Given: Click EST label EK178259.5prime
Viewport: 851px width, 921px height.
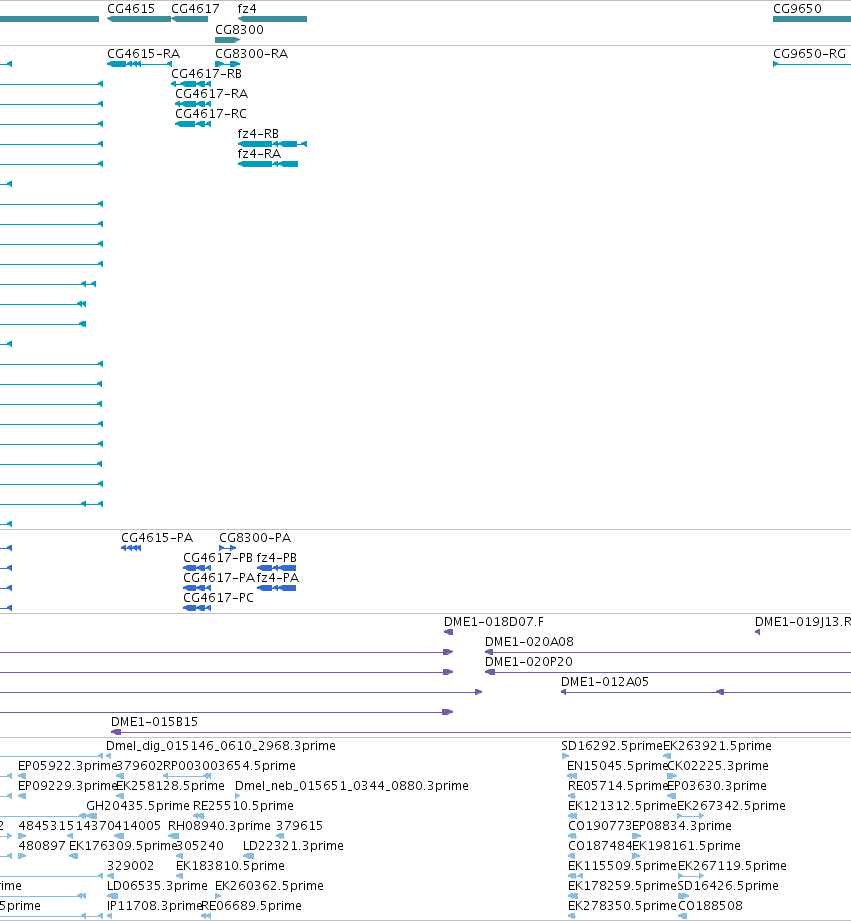Looking at the screenshot, I should [623, 886].
